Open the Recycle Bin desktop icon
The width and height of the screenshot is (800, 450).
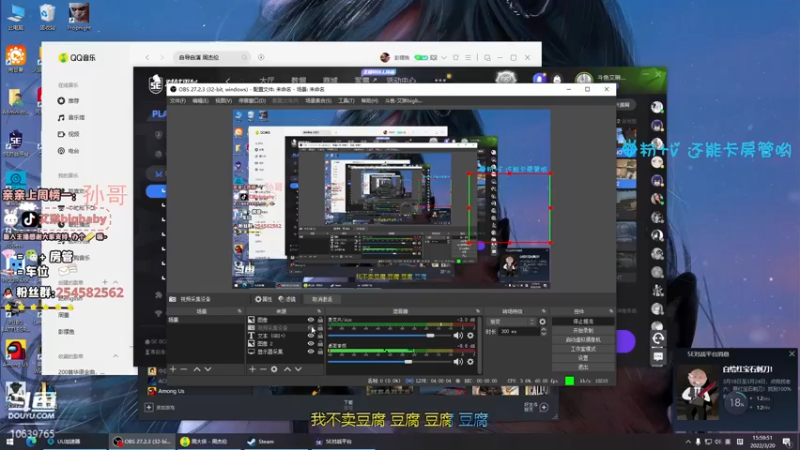point(47,16)
